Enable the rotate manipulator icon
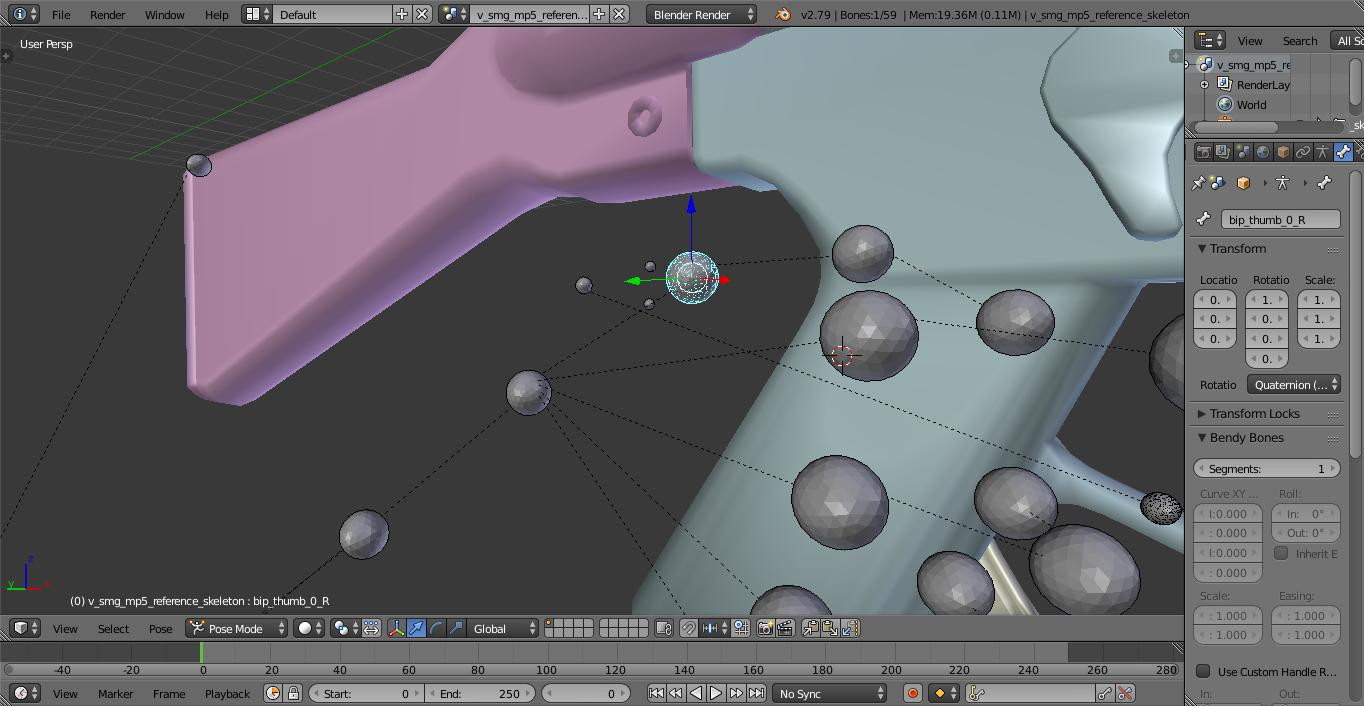Screen dimensions: 1364x706 click(x=436, y=628)
